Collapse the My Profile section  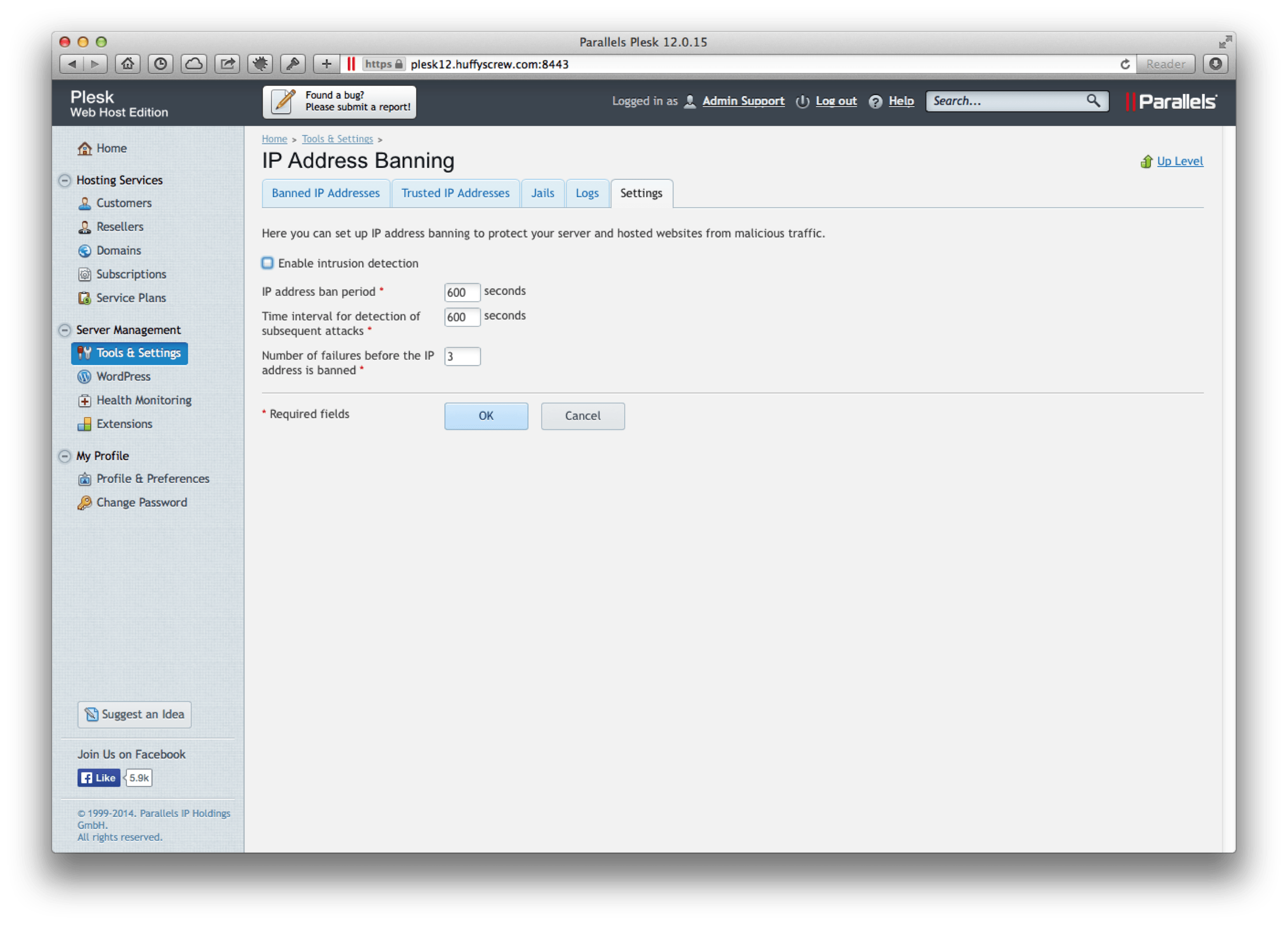tap(65, 456)
